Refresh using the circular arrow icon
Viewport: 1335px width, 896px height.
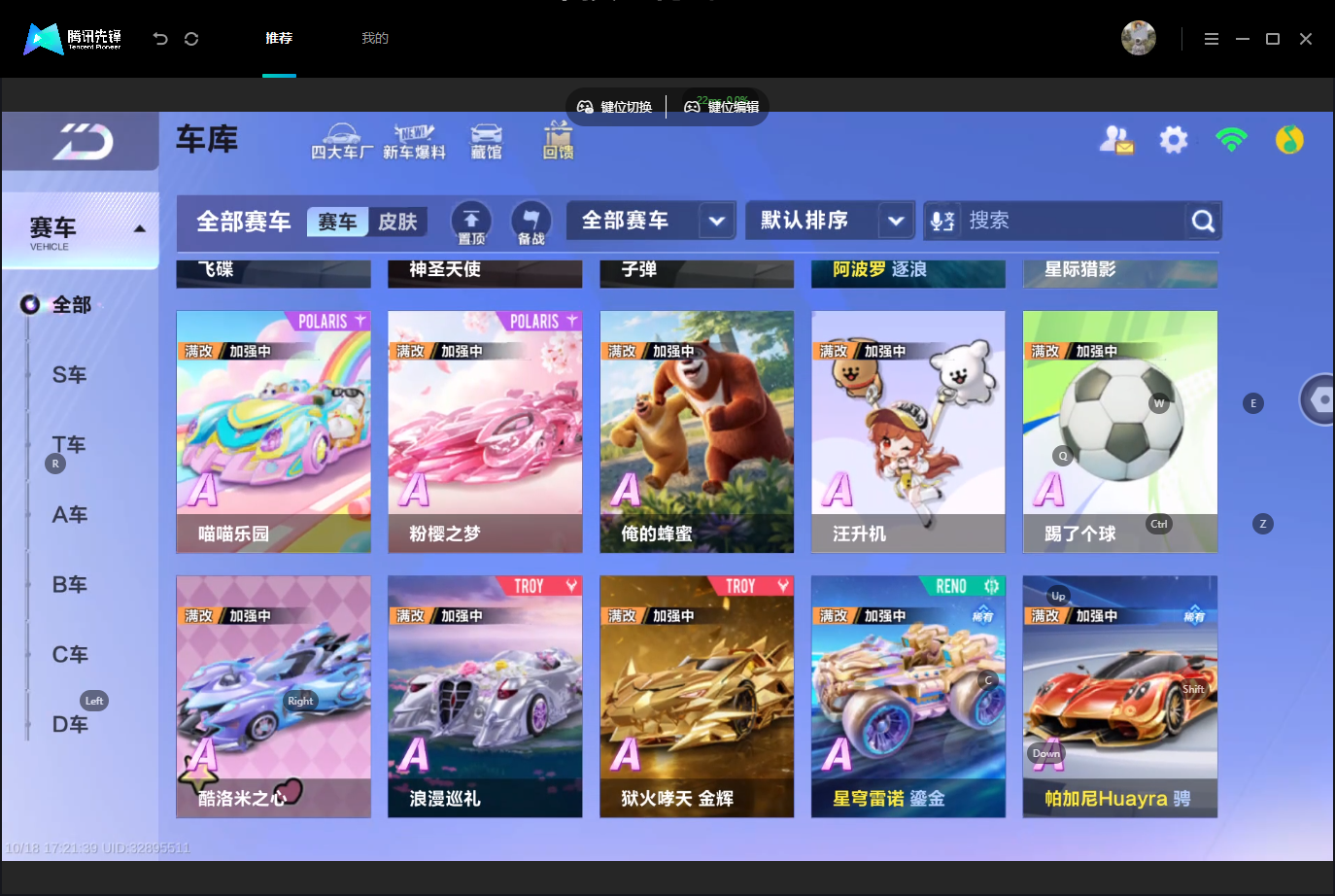191,39
